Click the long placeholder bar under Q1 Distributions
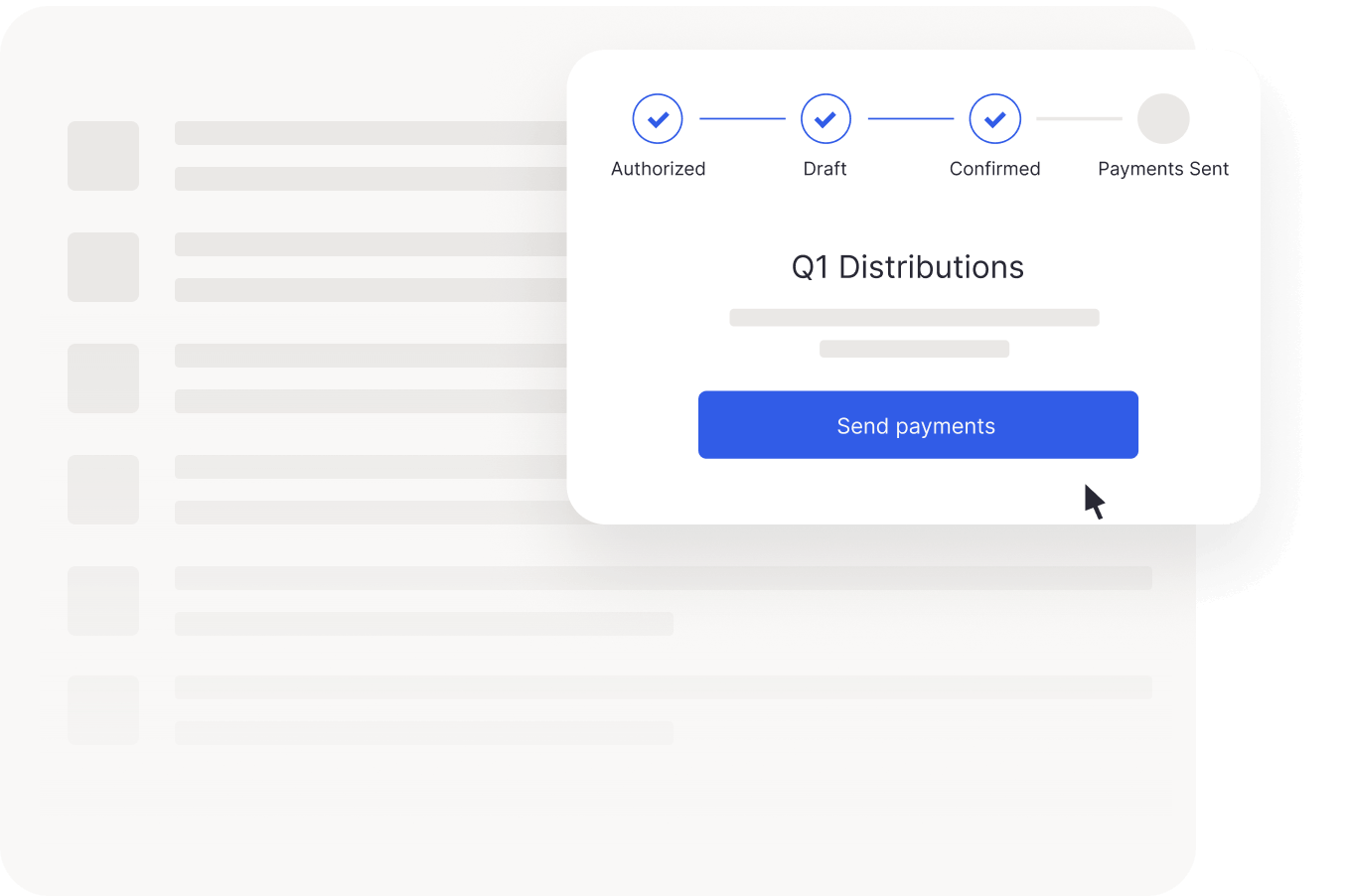The height and width of the screenshot is (896, 1350). tap(914, 318)
